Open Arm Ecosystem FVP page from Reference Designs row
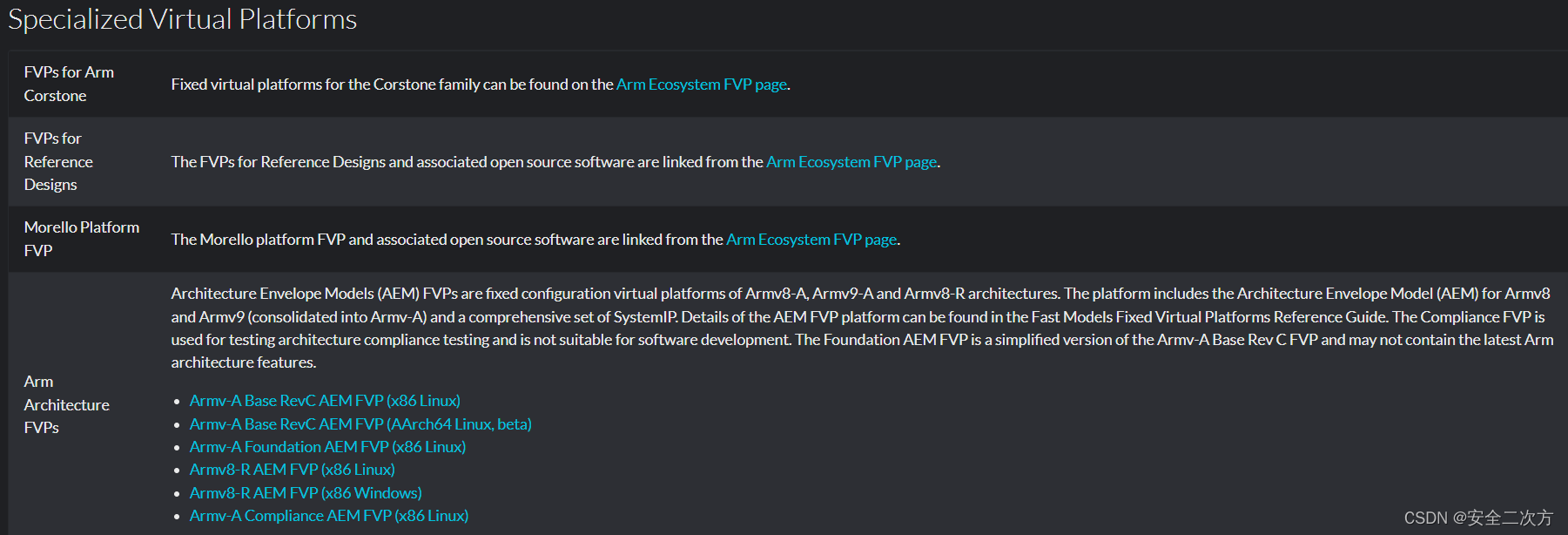The width and height of the screenshot is (1568, 535). (851, 161)
